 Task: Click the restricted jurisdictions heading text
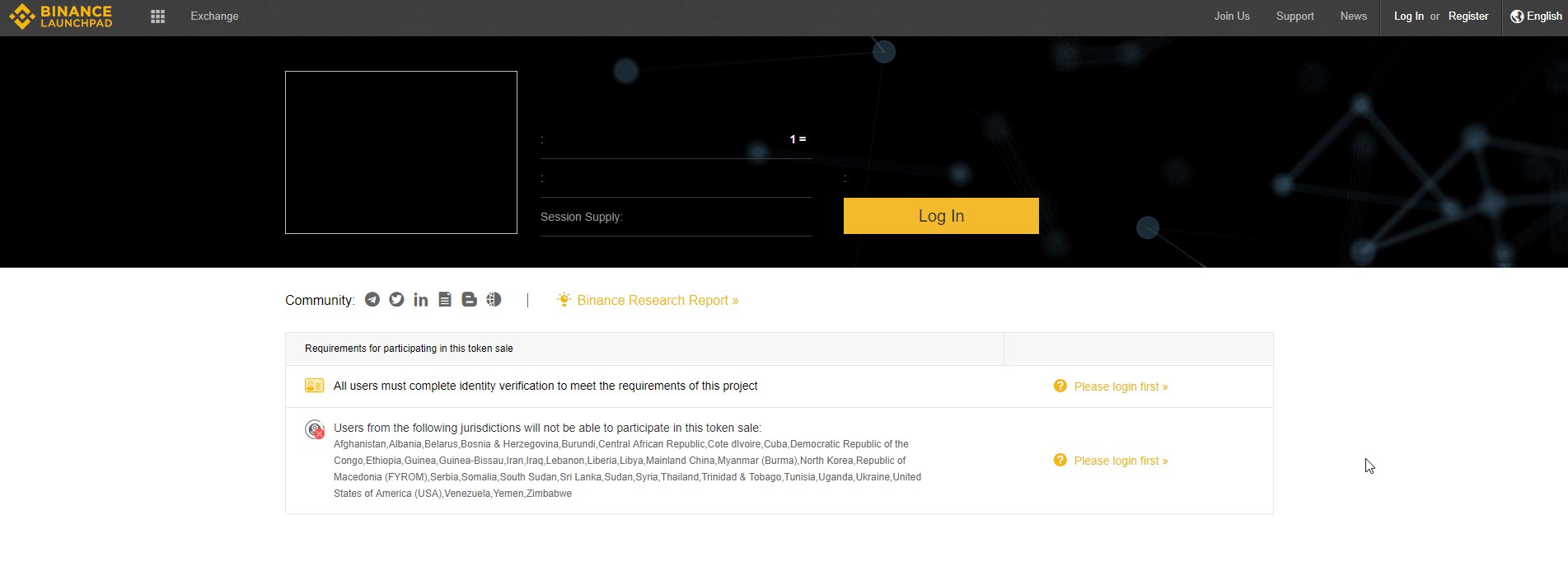click(547, 428)
